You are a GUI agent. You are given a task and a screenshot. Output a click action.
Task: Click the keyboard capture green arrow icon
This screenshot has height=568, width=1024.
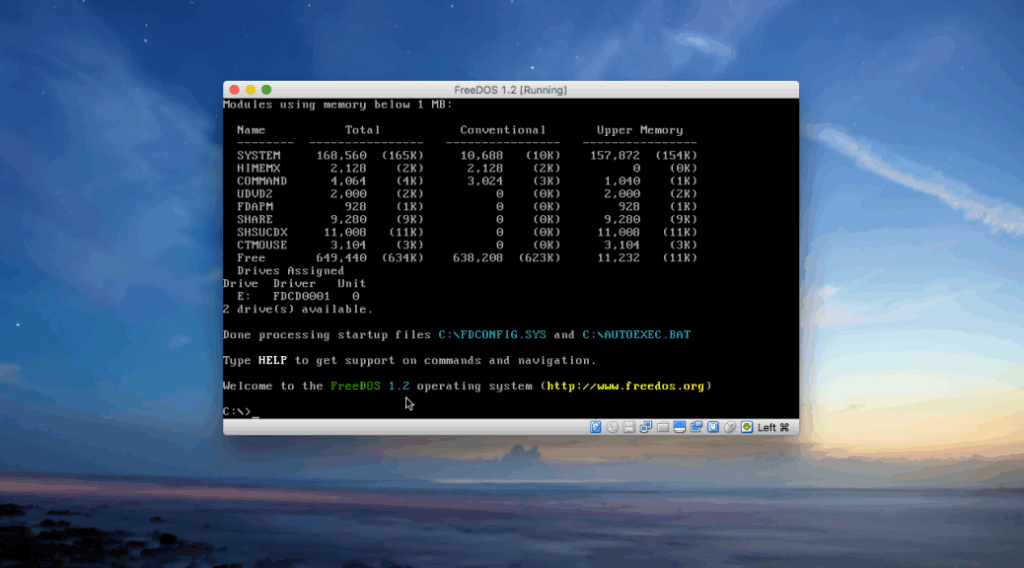tap(747, 427)
